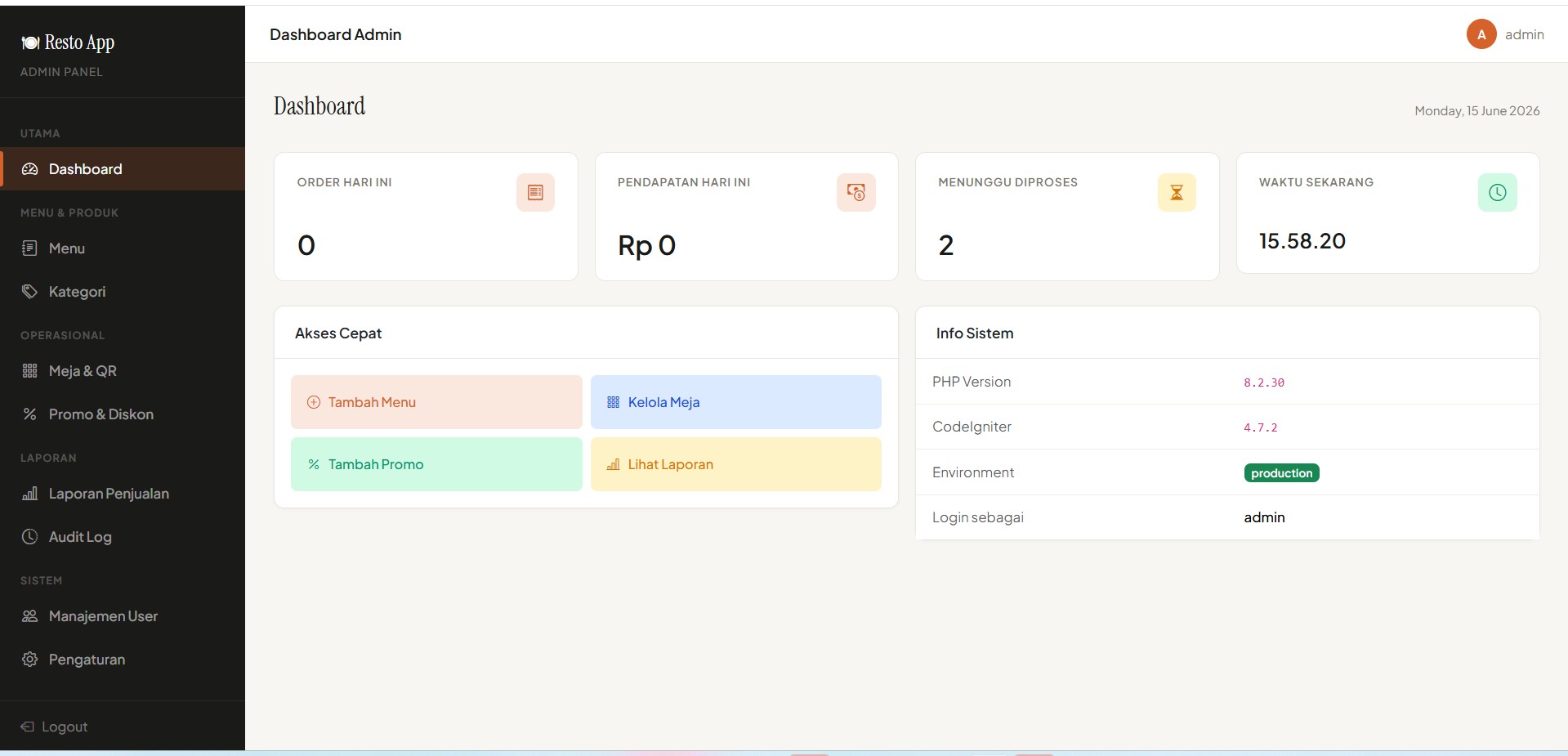This screenshot has height=756, width=1568.
Task: Click the Waktu Sekarang clock icon
Action: pyautogui.click(x=1497, y=192)
